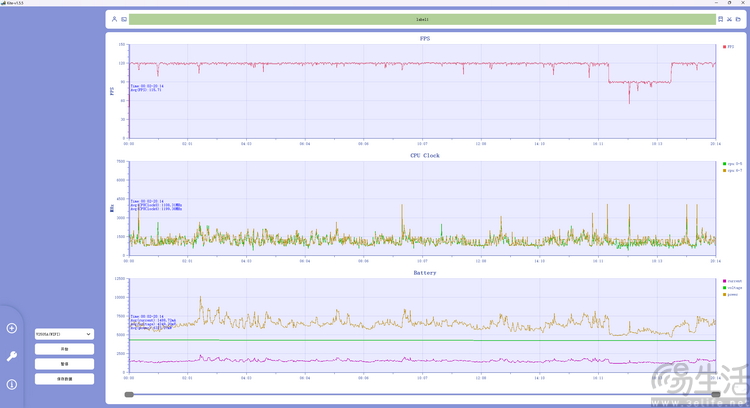Toggle the voltage series in Battery legend
750x408 pixels.
click(x=733, y=288)
